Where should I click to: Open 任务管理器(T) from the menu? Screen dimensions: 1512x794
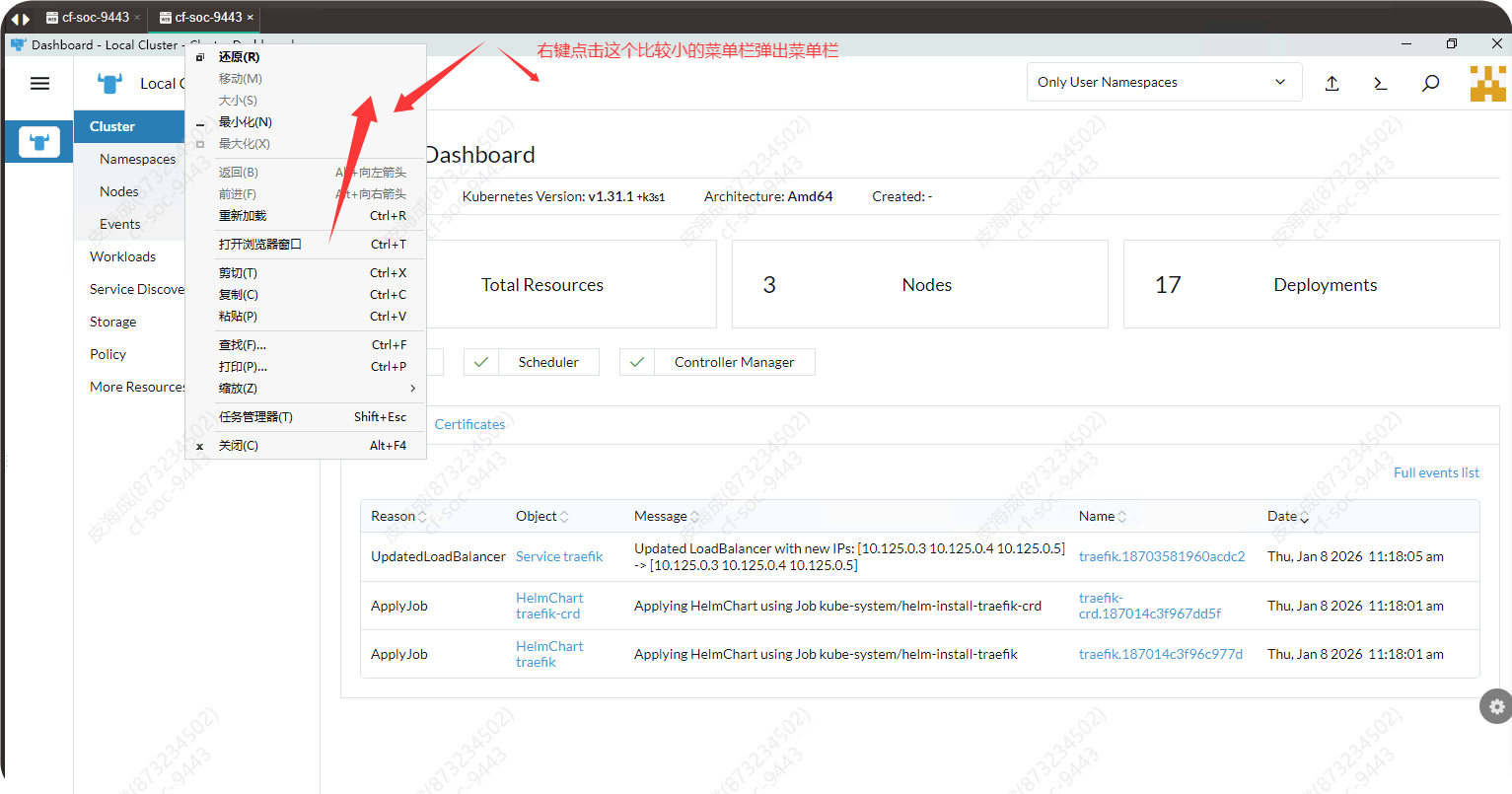click(x=306, y=417)
